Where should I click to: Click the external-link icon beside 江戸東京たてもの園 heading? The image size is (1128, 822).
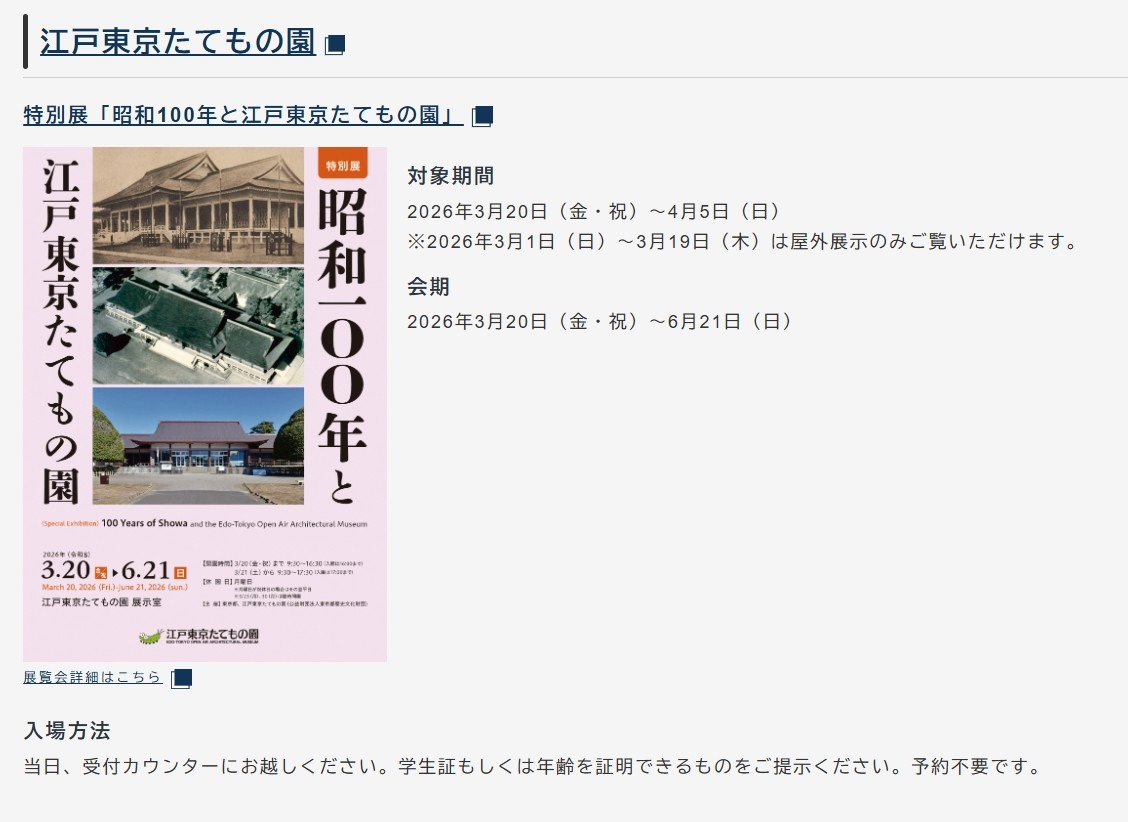(337, 44)
